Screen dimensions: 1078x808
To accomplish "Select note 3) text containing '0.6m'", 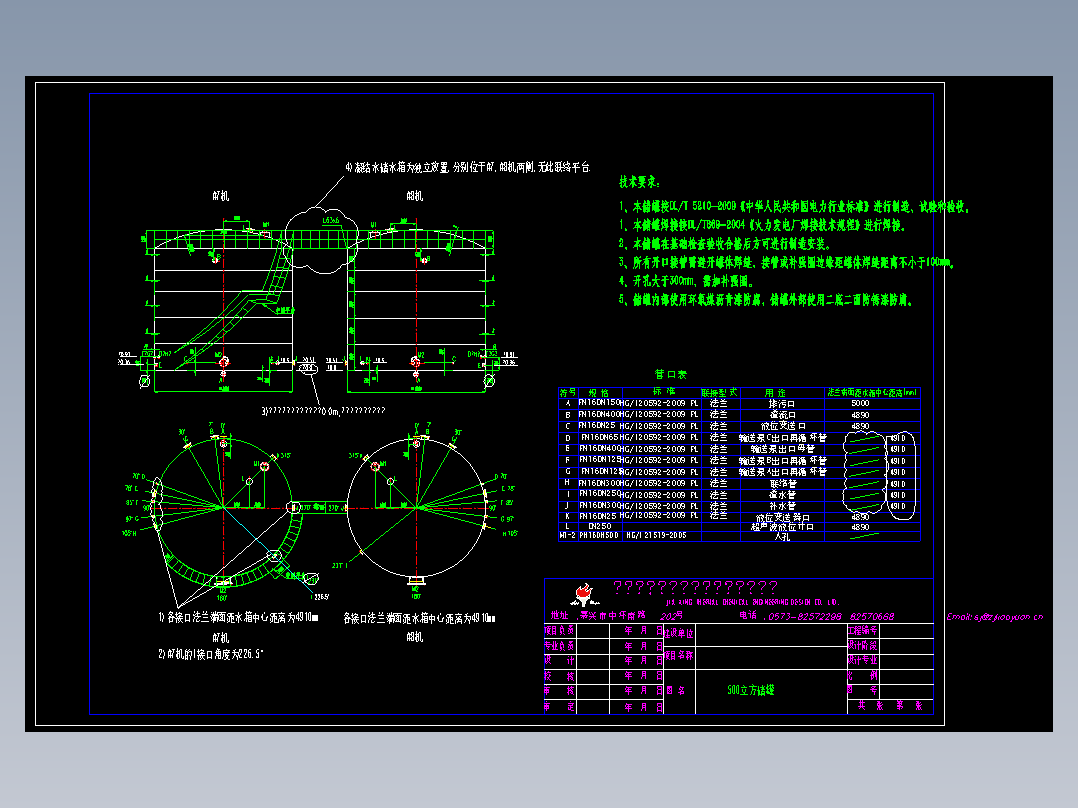I will coord(323,411).
